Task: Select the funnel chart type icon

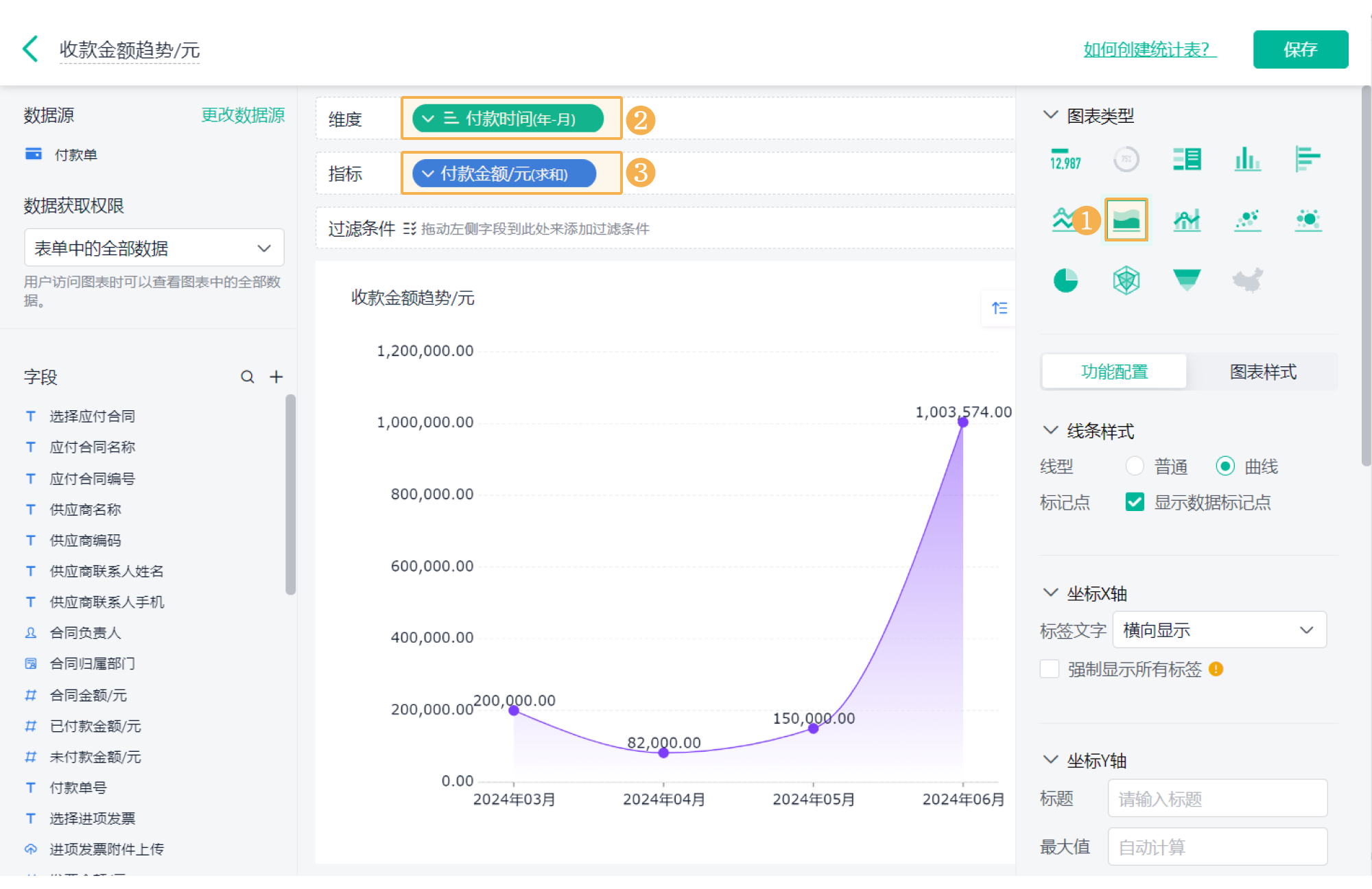Action: [1186, 279]
